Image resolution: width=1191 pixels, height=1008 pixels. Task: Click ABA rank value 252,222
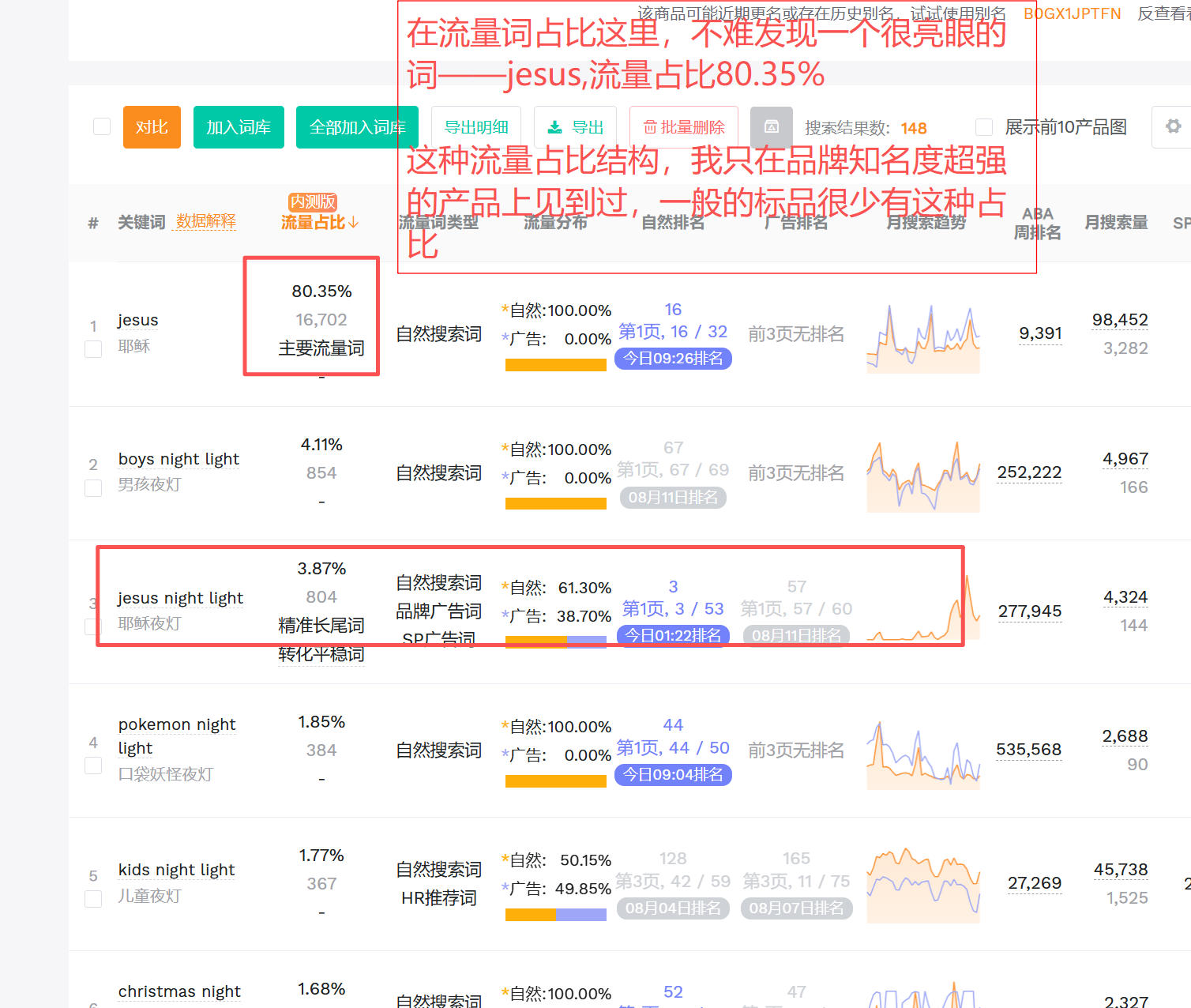tap(1029, 472)
